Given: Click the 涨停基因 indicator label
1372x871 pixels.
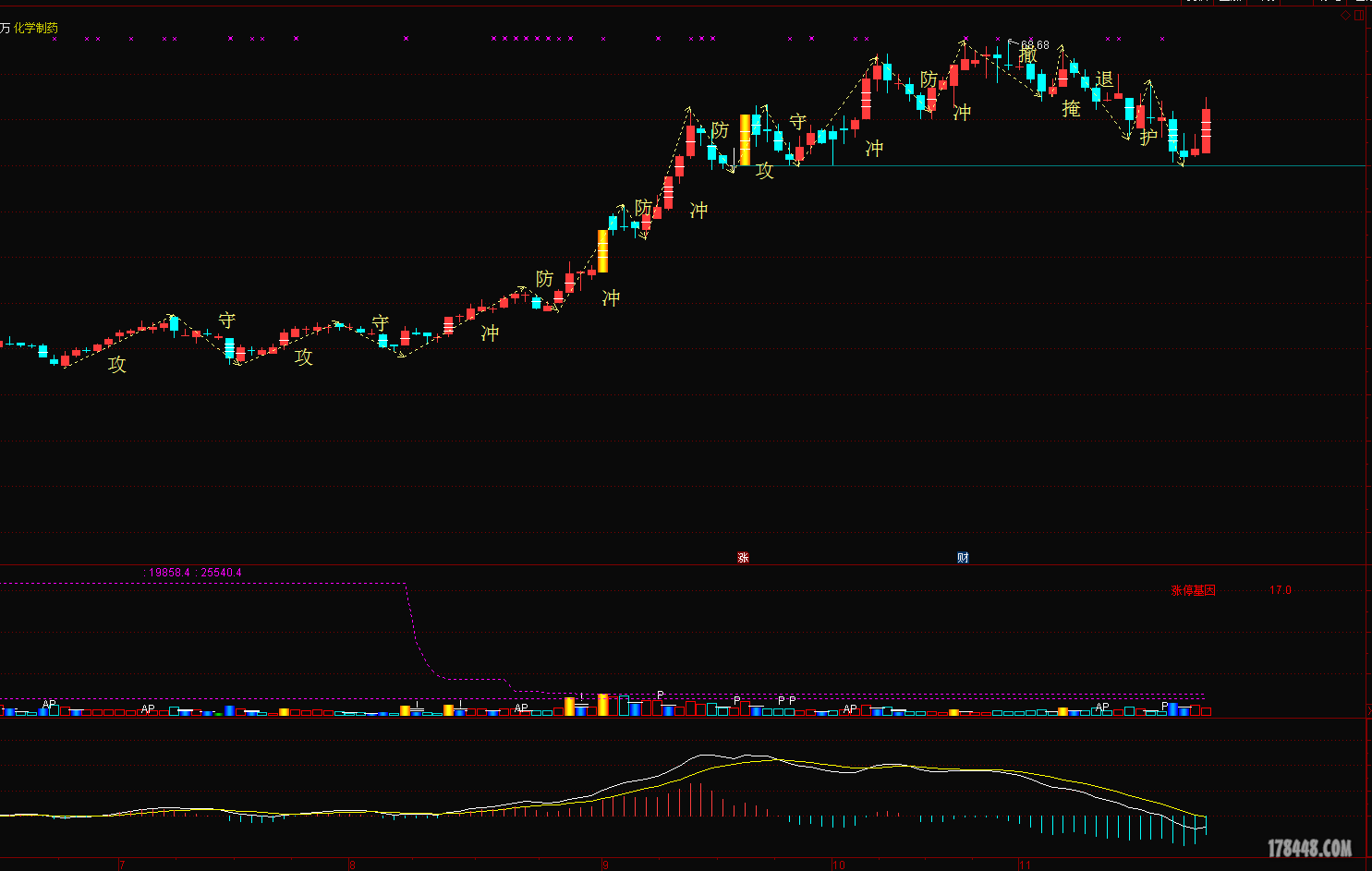Looking at the screenshot, I should [x=1193, y=591].
